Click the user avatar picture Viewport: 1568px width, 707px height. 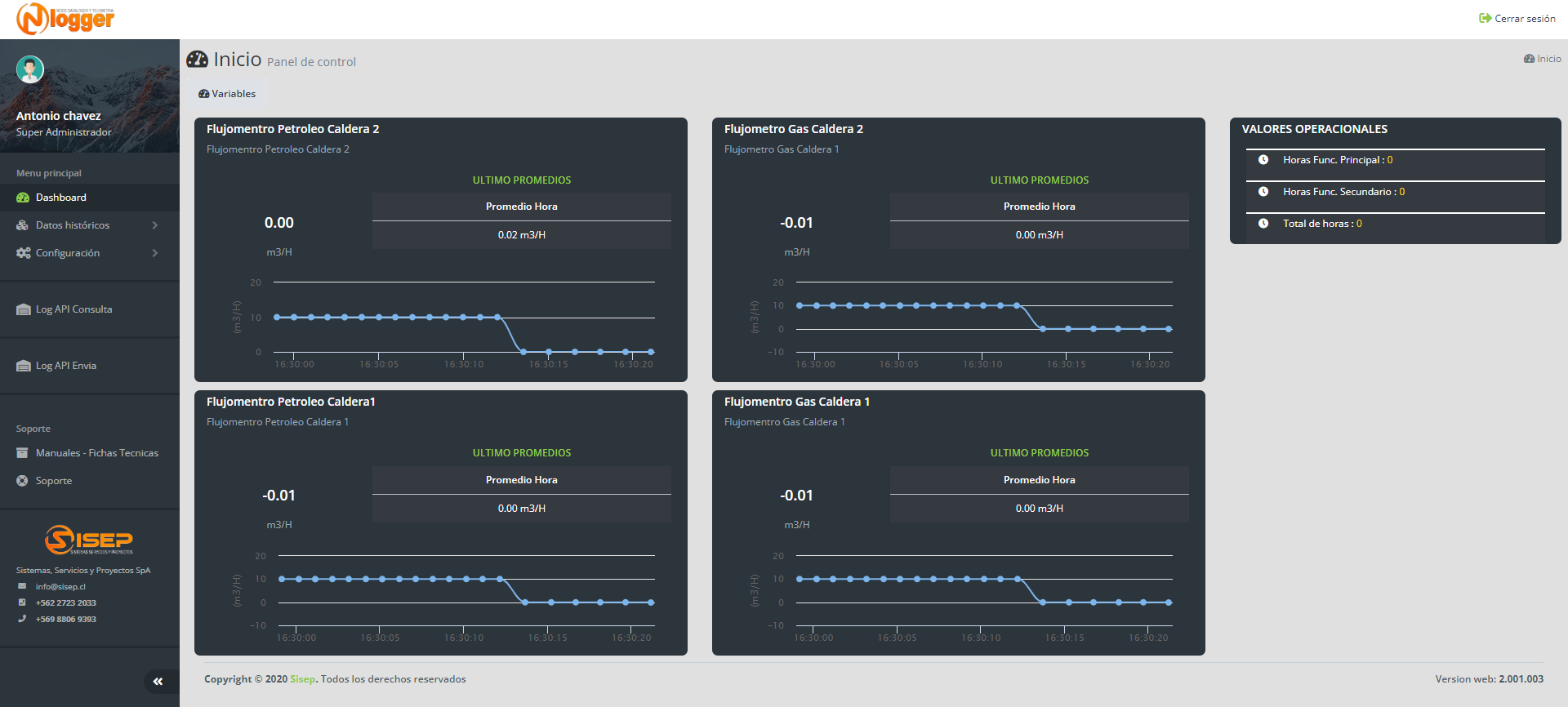pyautogui.click(x=30, y=69)
